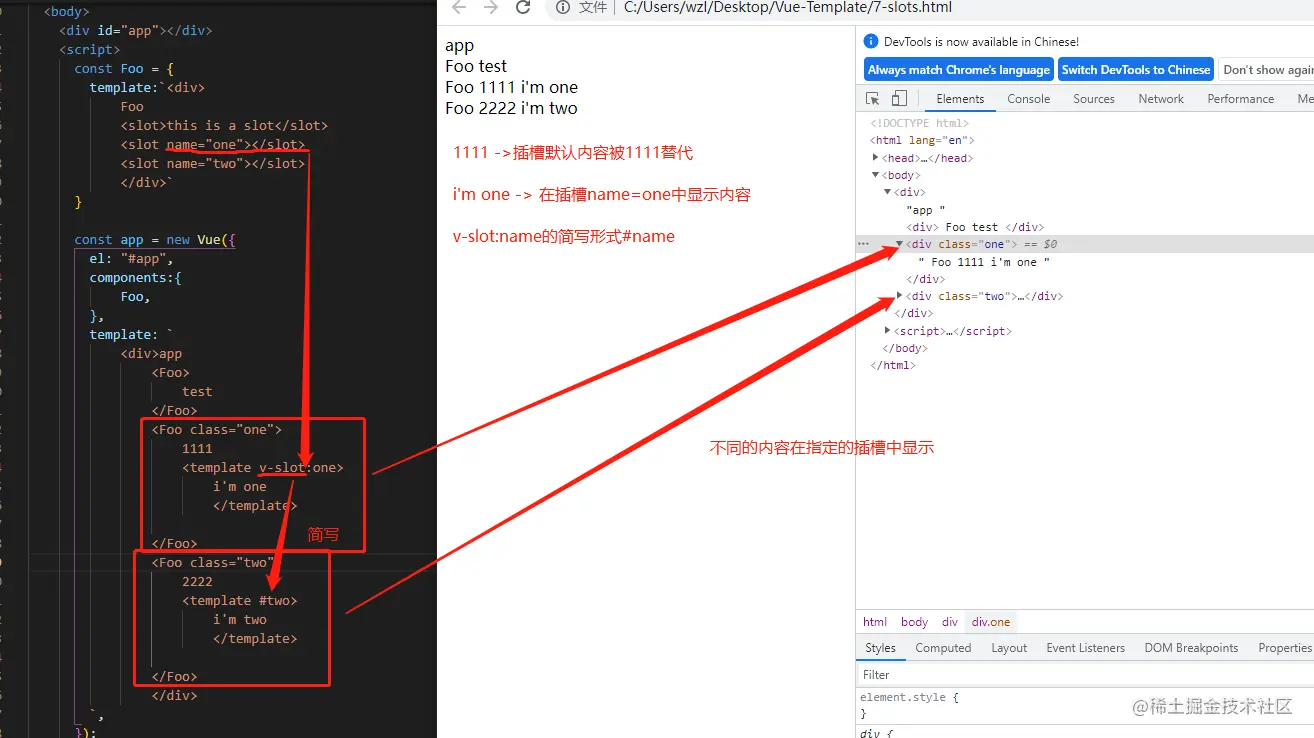
Task: Select the html lang="en" node
Action: point(922,141)
